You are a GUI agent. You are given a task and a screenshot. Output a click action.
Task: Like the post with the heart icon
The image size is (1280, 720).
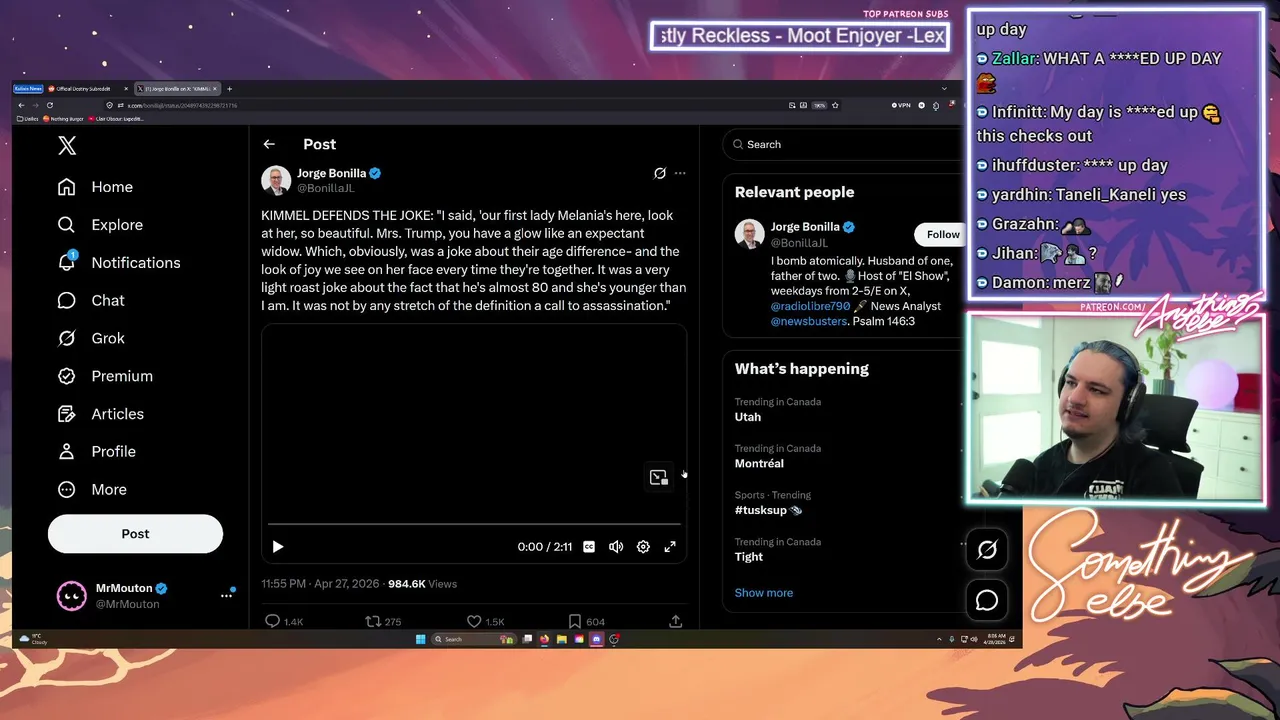point(474,621)
